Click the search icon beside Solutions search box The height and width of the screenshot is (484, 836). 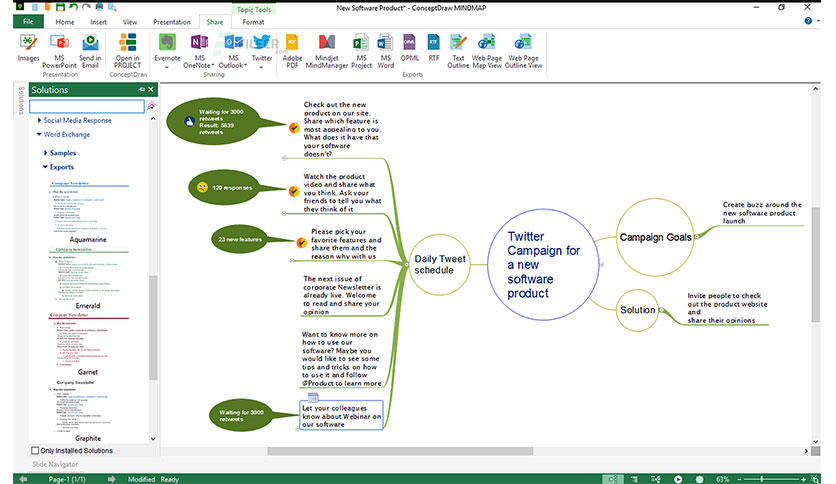pyautogui.click(x=151, y=106)
